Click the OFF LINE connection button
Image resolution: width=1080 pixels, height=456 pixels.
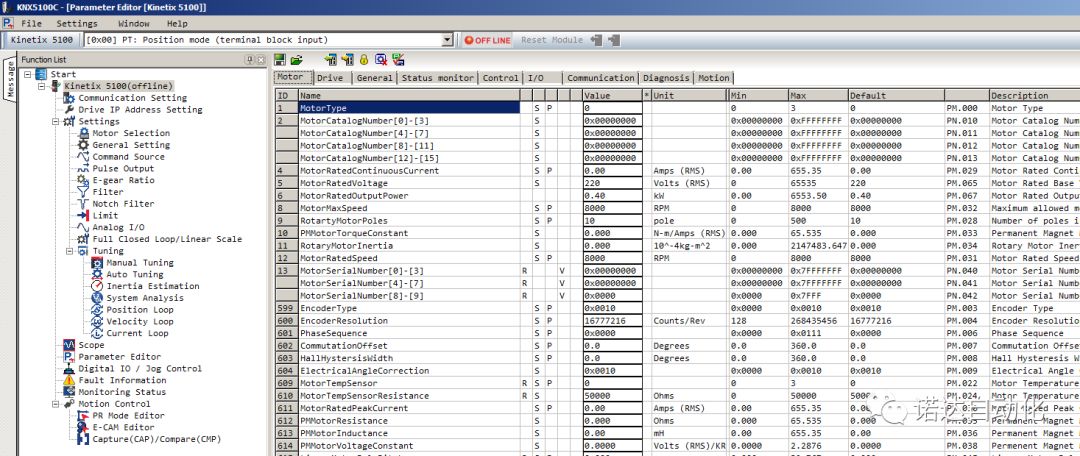coord(488,40)
